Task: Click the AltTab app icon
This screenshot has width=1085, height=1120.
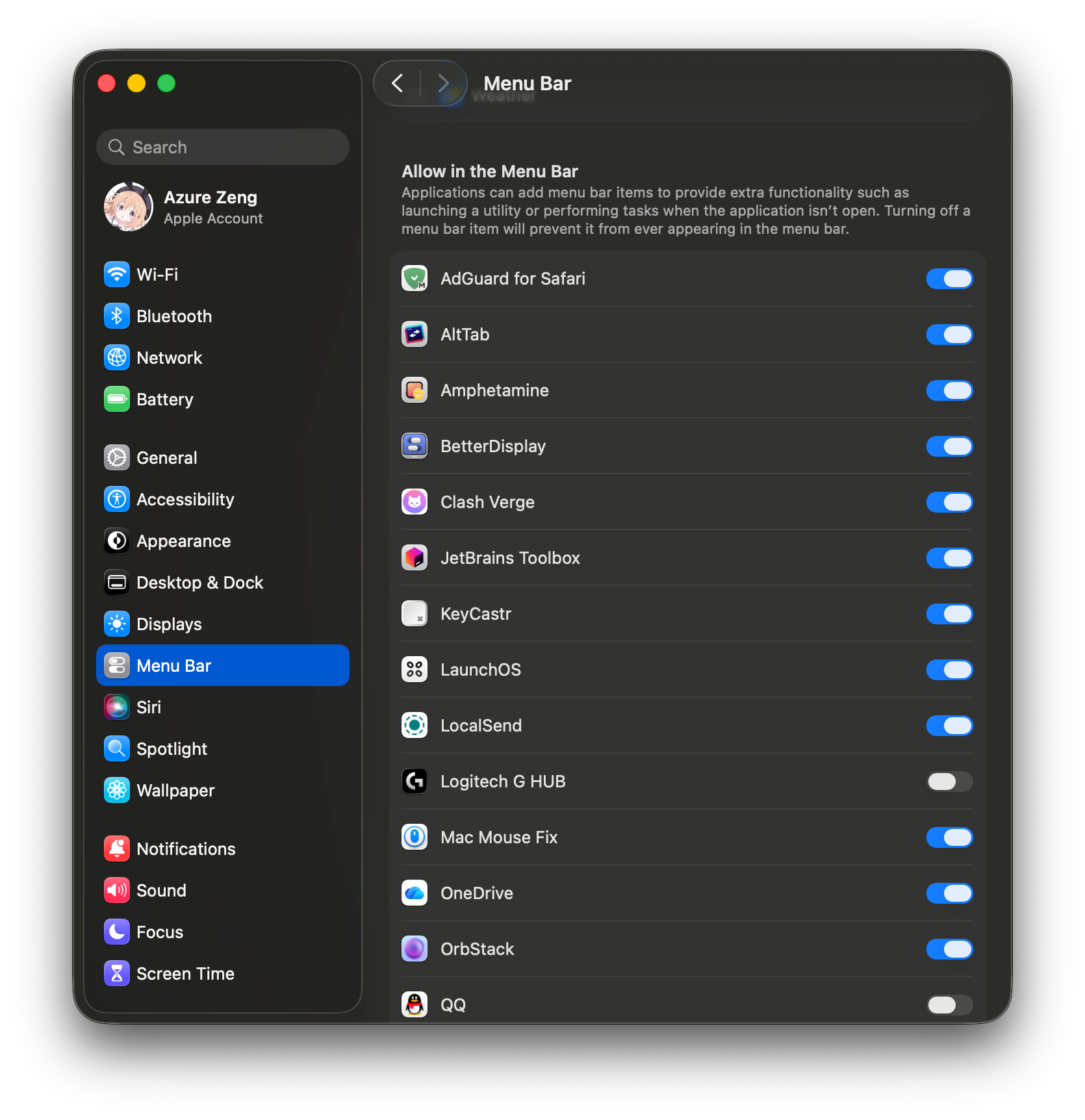Action: (x=415, y=335)
